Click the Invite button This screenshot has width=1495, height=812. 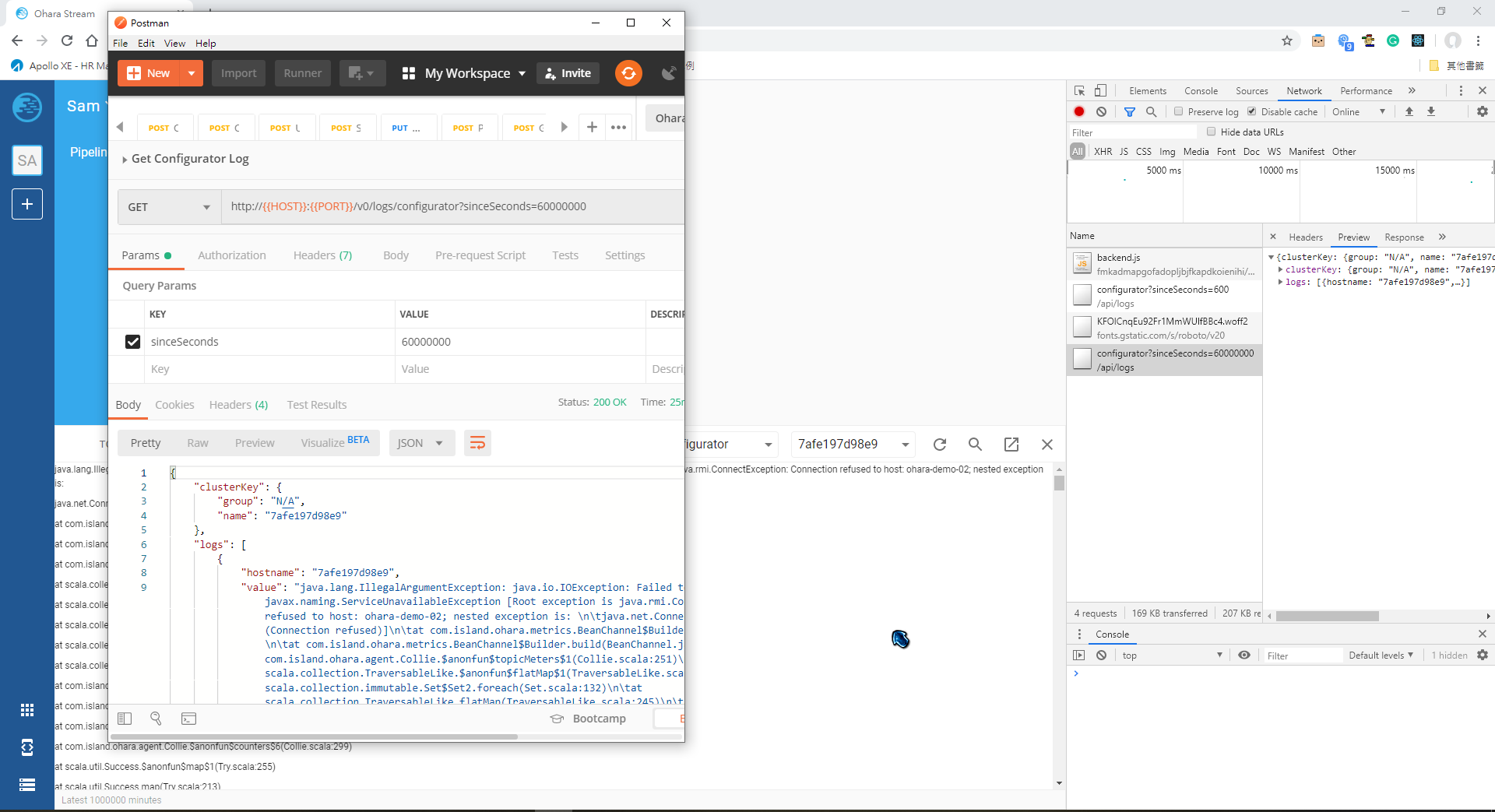click(x=568, y=73)
